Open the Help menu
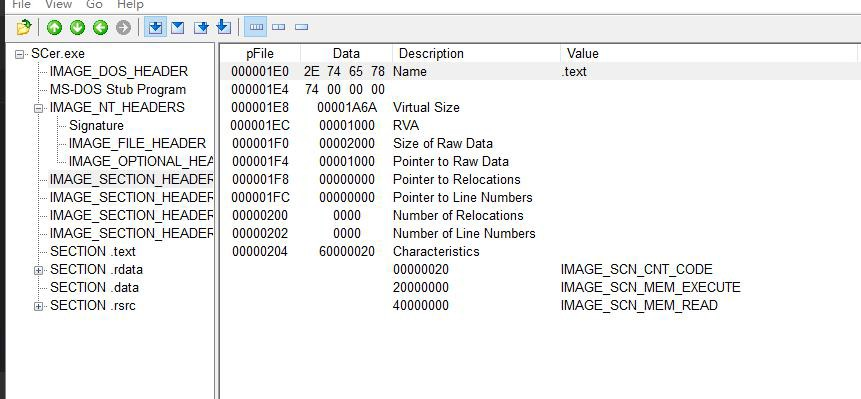 130,4
